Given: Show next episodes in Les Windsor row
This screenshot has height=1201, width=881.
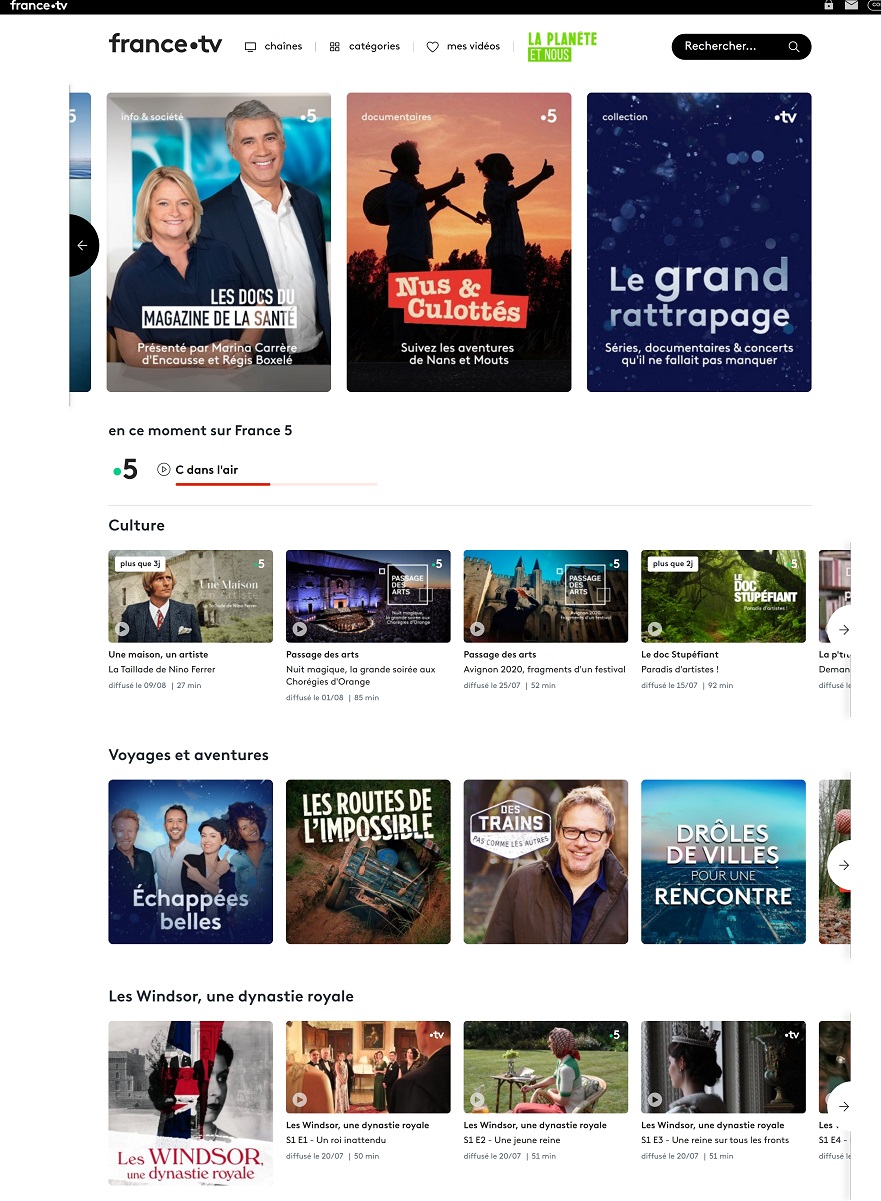Looking at the screenshot, I should pos(842,1106).
